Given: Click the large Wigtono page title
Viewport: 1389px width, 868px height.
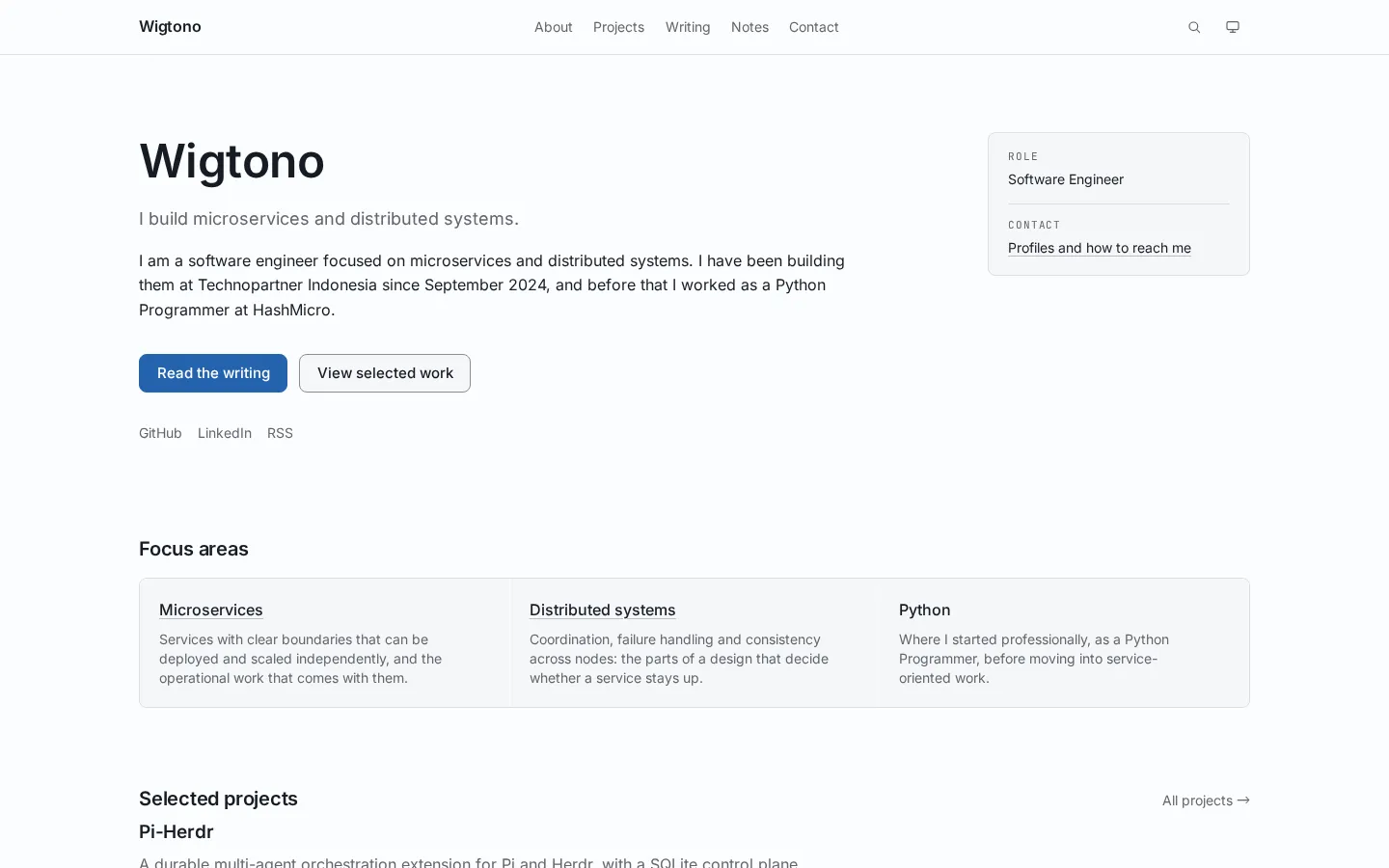Looking at the screenshot, I should [231, 160].
